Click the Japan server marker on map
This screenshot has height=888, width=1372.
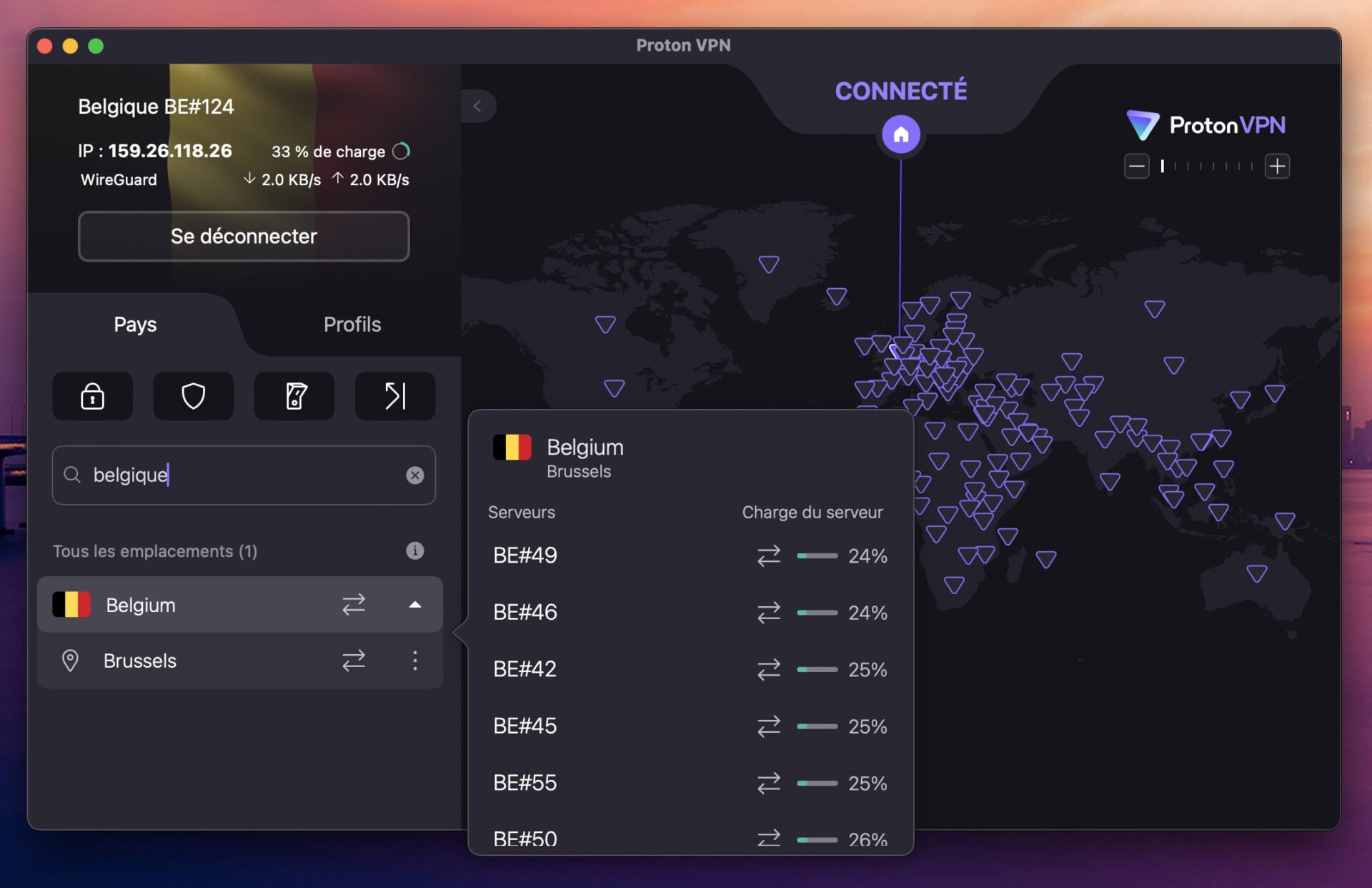coord(1275,393)
